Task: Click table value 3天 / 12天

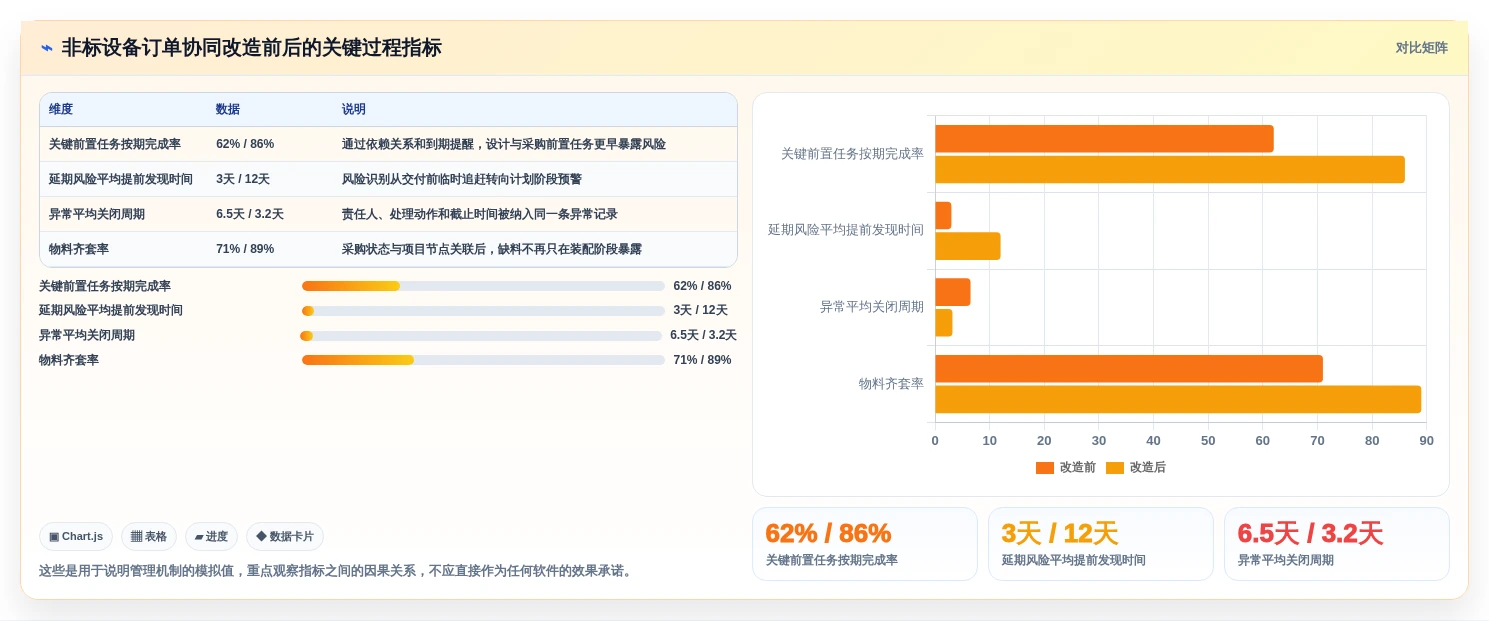Action: [x=243, y=179]
